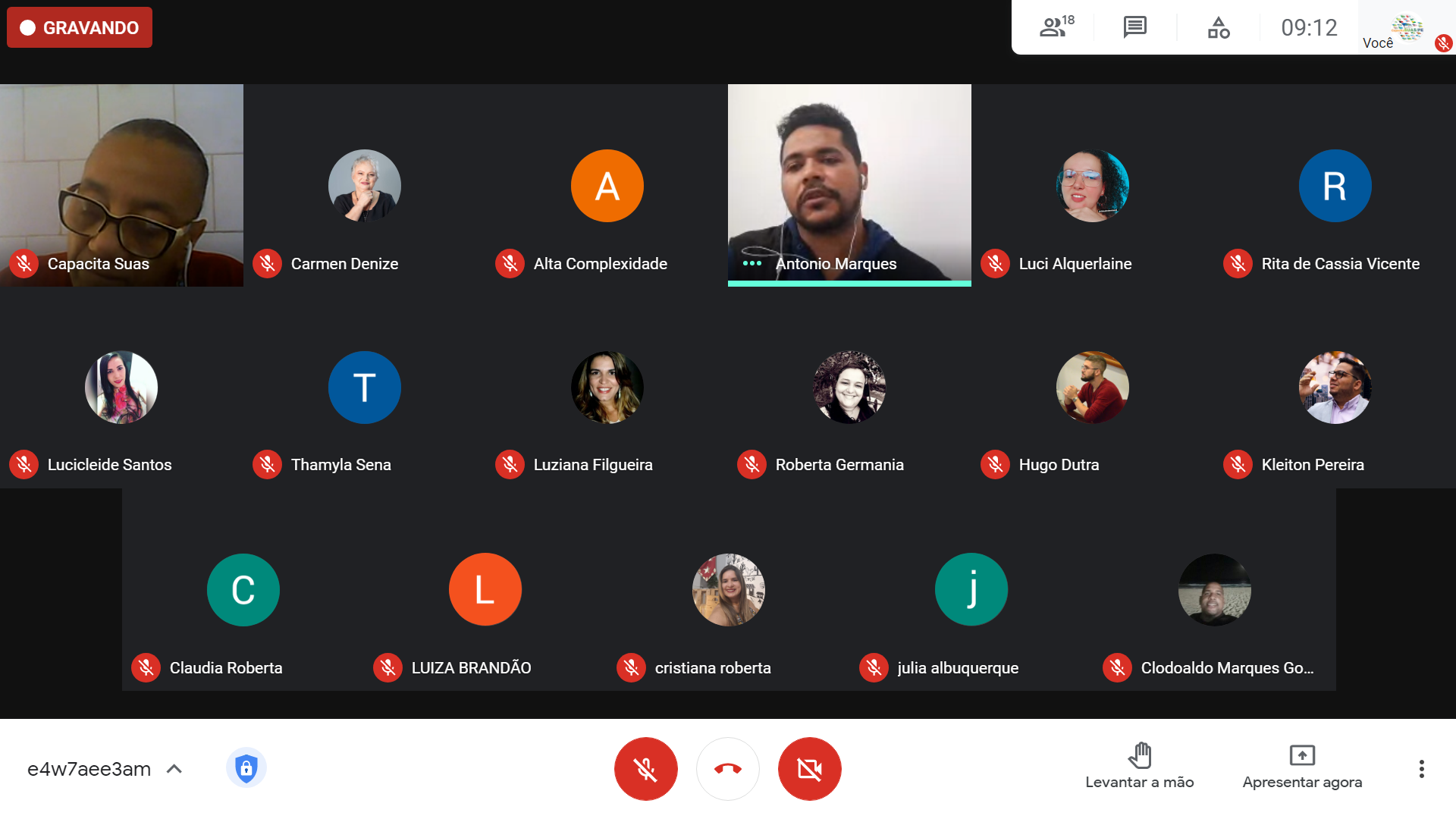Toggle the camera off button
The image size is (1456, 819).
click(x=809, y=769)
